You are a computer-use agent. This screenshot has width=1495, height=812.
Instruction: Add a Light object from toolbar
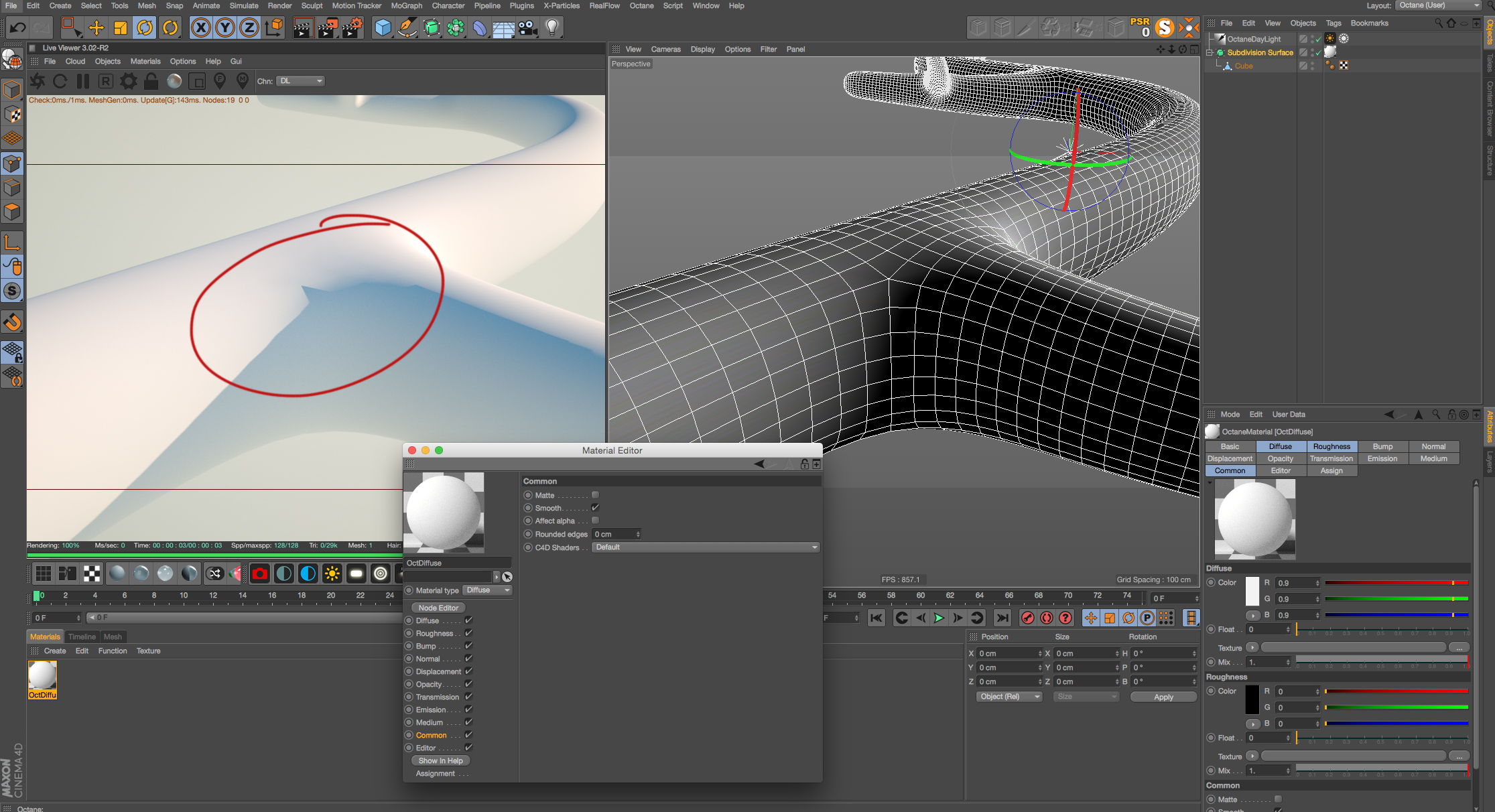pos(551,28)
